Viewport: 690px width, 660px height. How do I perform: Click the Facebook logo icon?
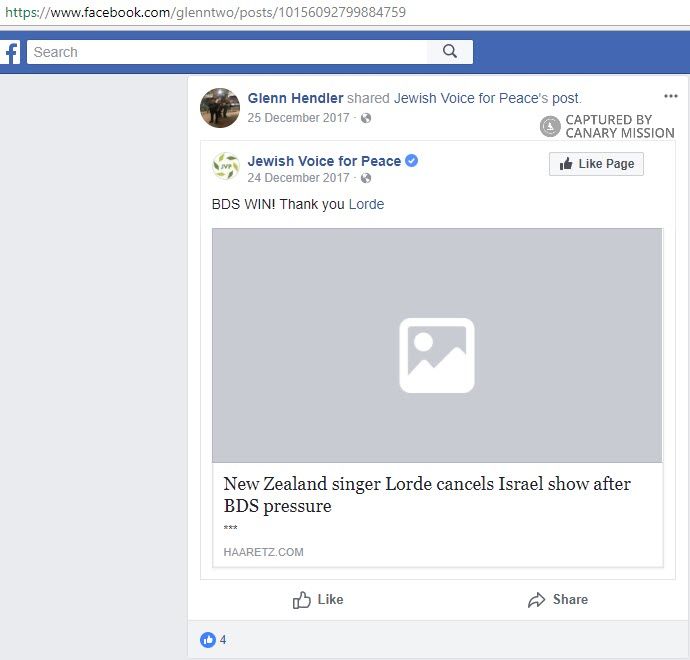pyautogui.click(x=10, y=52)
